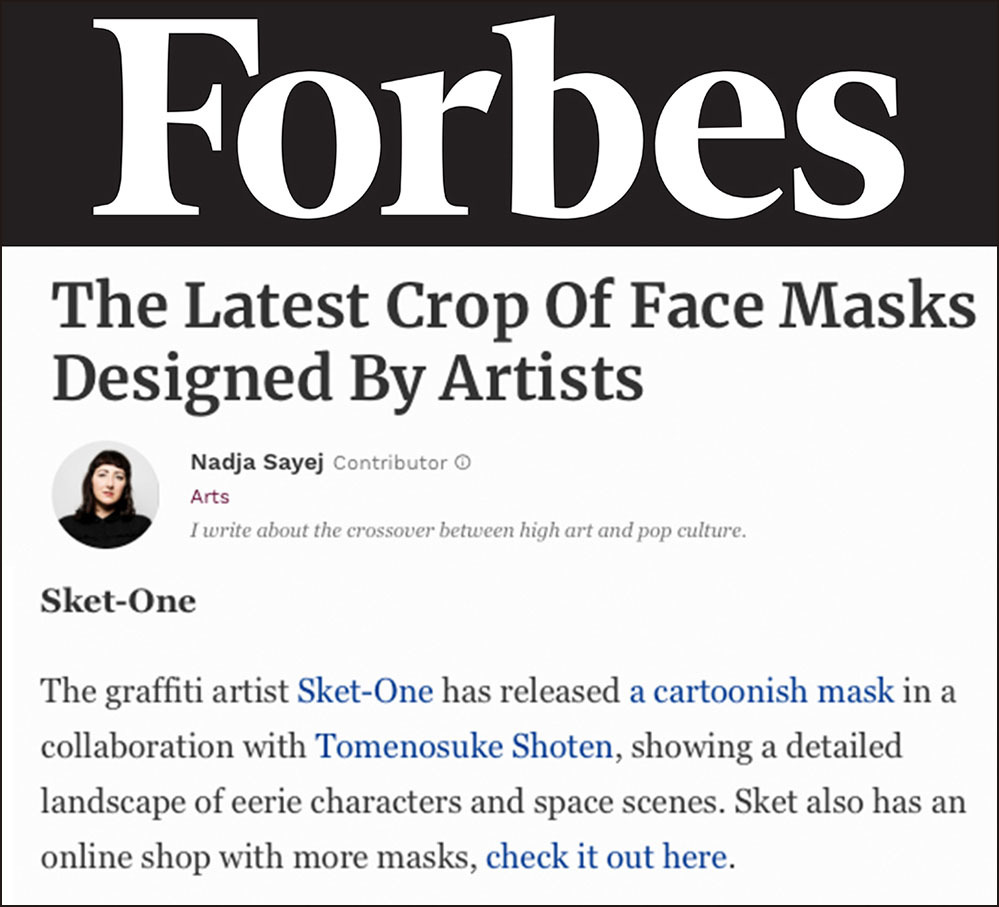Click the words 'has released' in the paragraph

coord(531,691)
